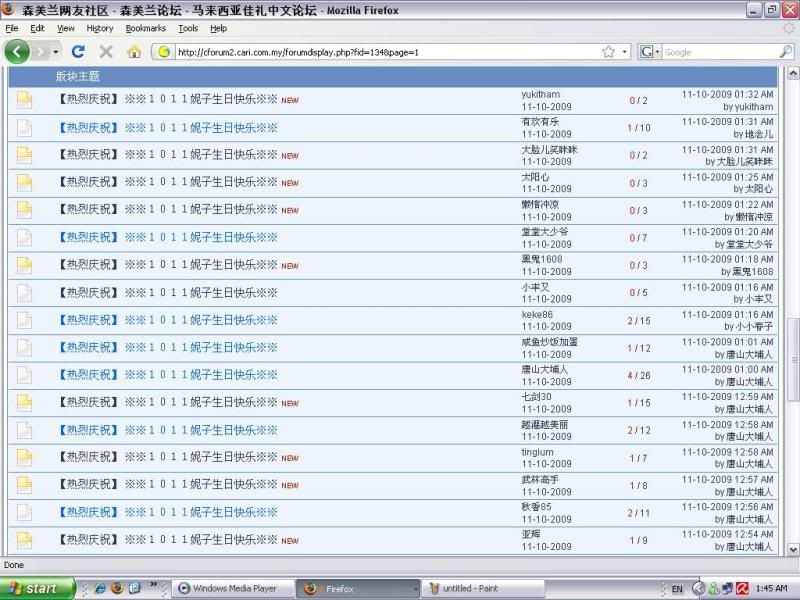Click the folder icon of keke86's thread
The height and width of the screenshot is (600, 800).
click(24, 320)
